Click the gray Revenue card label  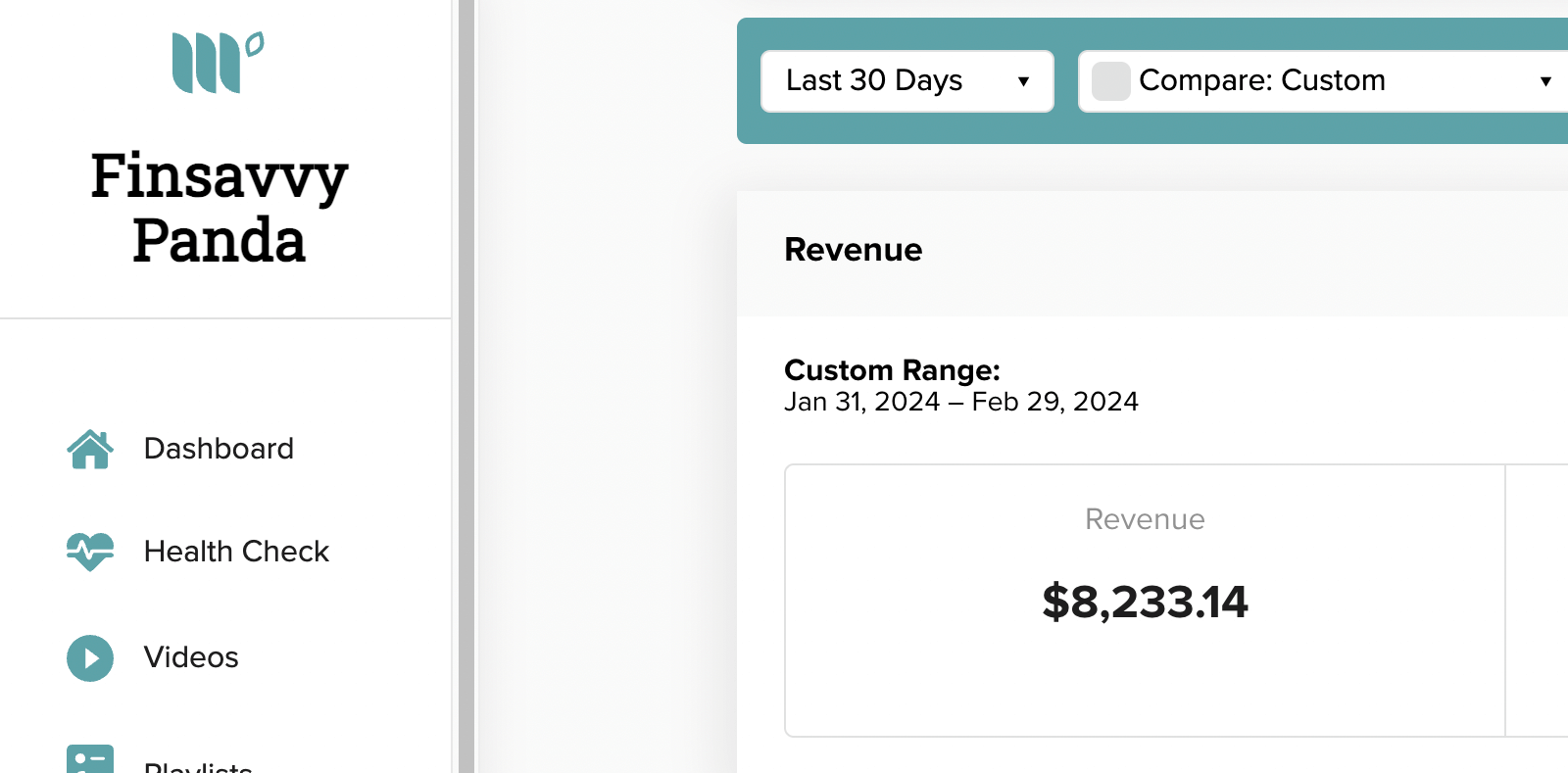point(1145,519)
